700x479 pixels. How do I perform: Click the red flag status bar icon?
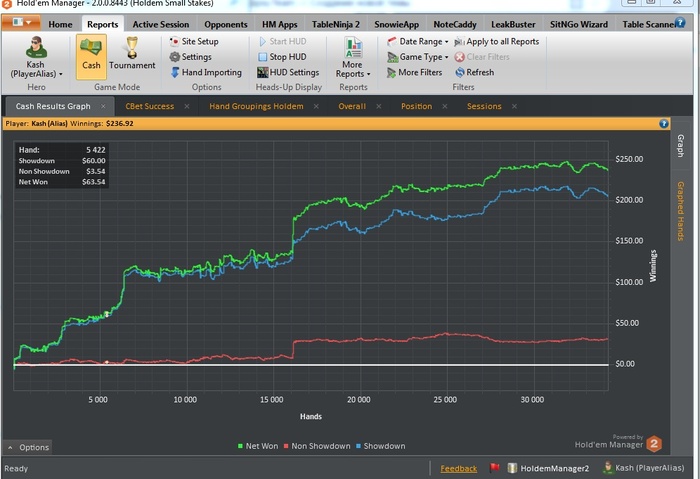[x=494, y=468]
